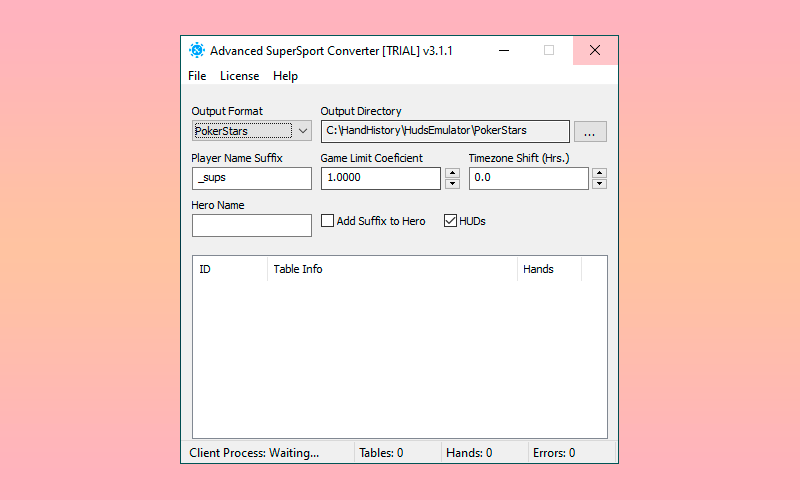
Task: Increase Game Limit Coeficient with up arrow
Action: [452, 173]
